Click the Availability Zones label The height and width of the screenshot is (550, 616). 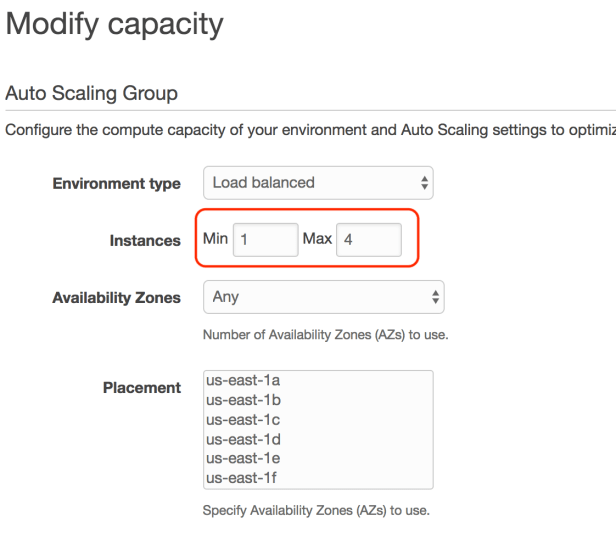pyautogui.click(x=116, y=298)
